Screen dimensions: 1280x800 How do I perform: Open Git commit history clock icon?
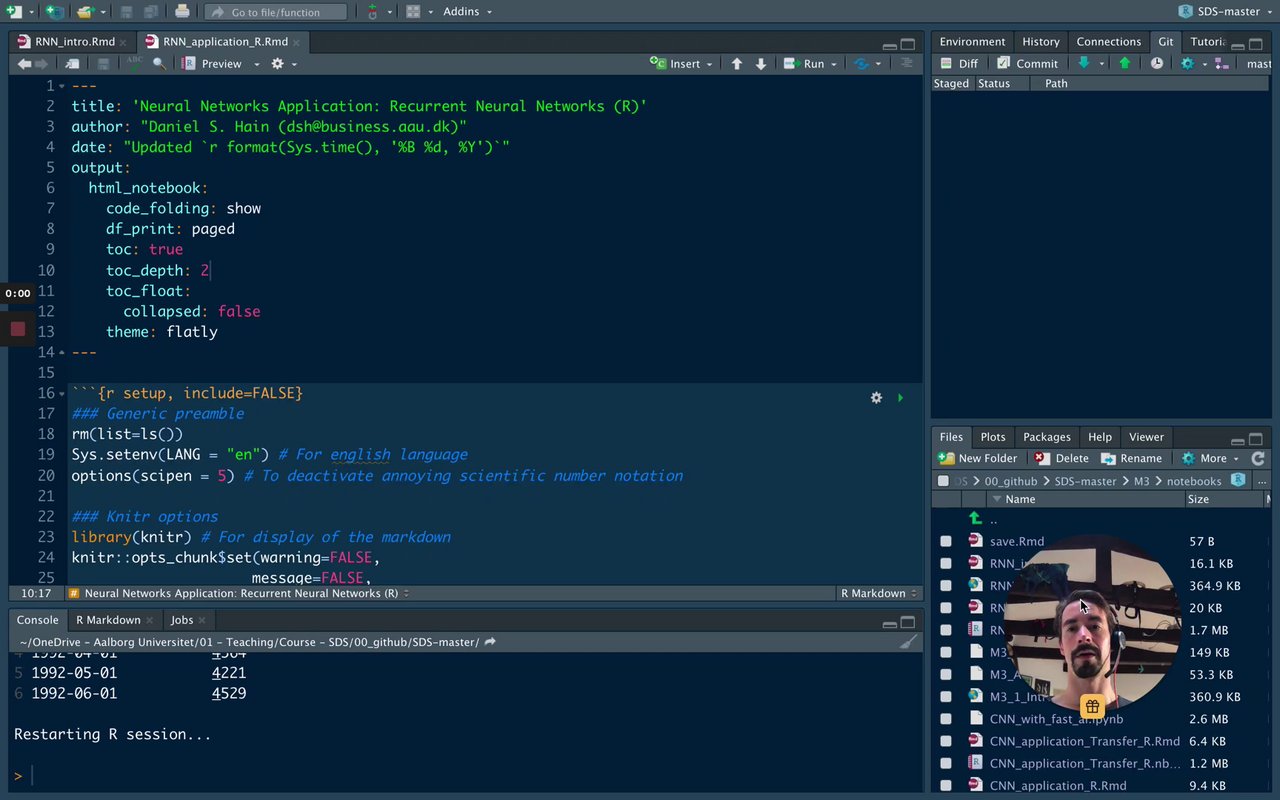[x=1157, y=63]
